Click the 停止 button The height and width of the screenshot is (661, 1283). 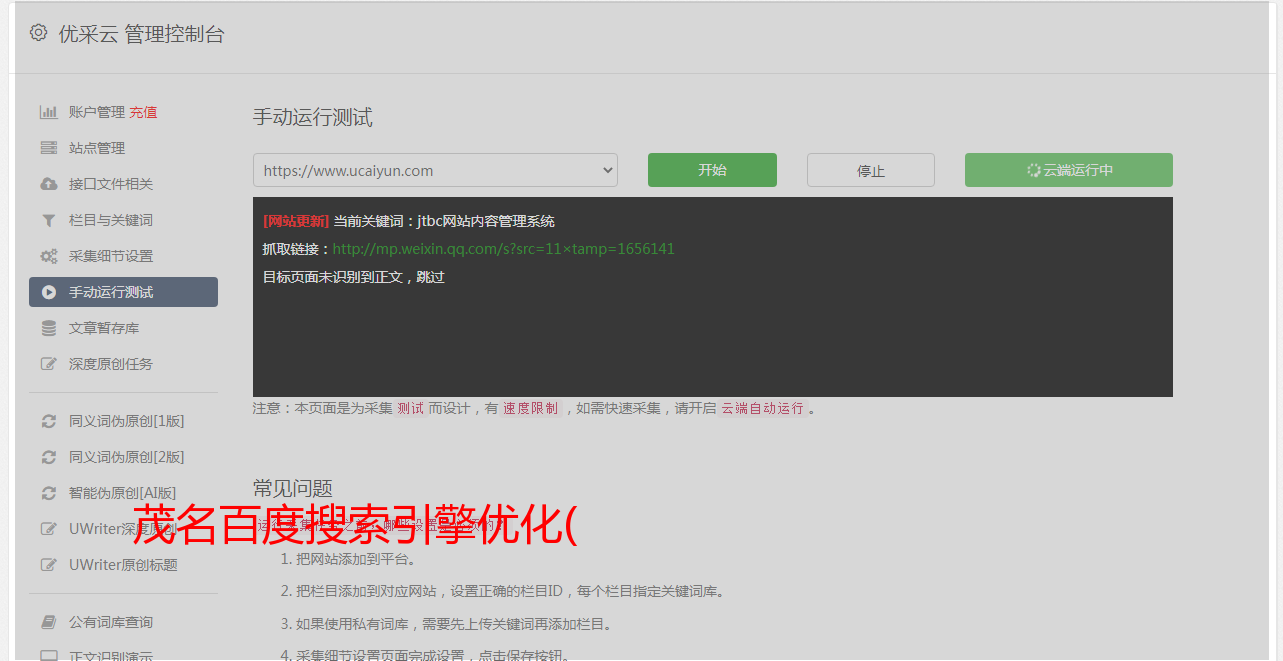pos(871,170)
